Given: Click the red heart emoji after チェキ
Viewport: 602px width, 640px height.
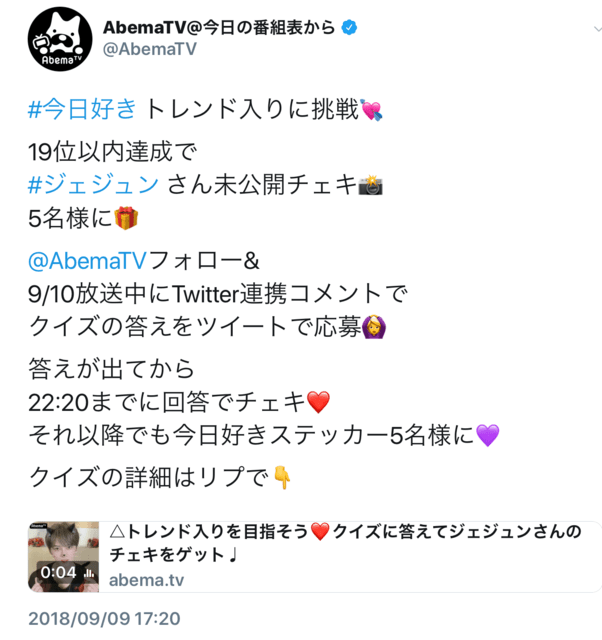Looking at the screenshot, I should pyautogui.click(x=318, y=402).
